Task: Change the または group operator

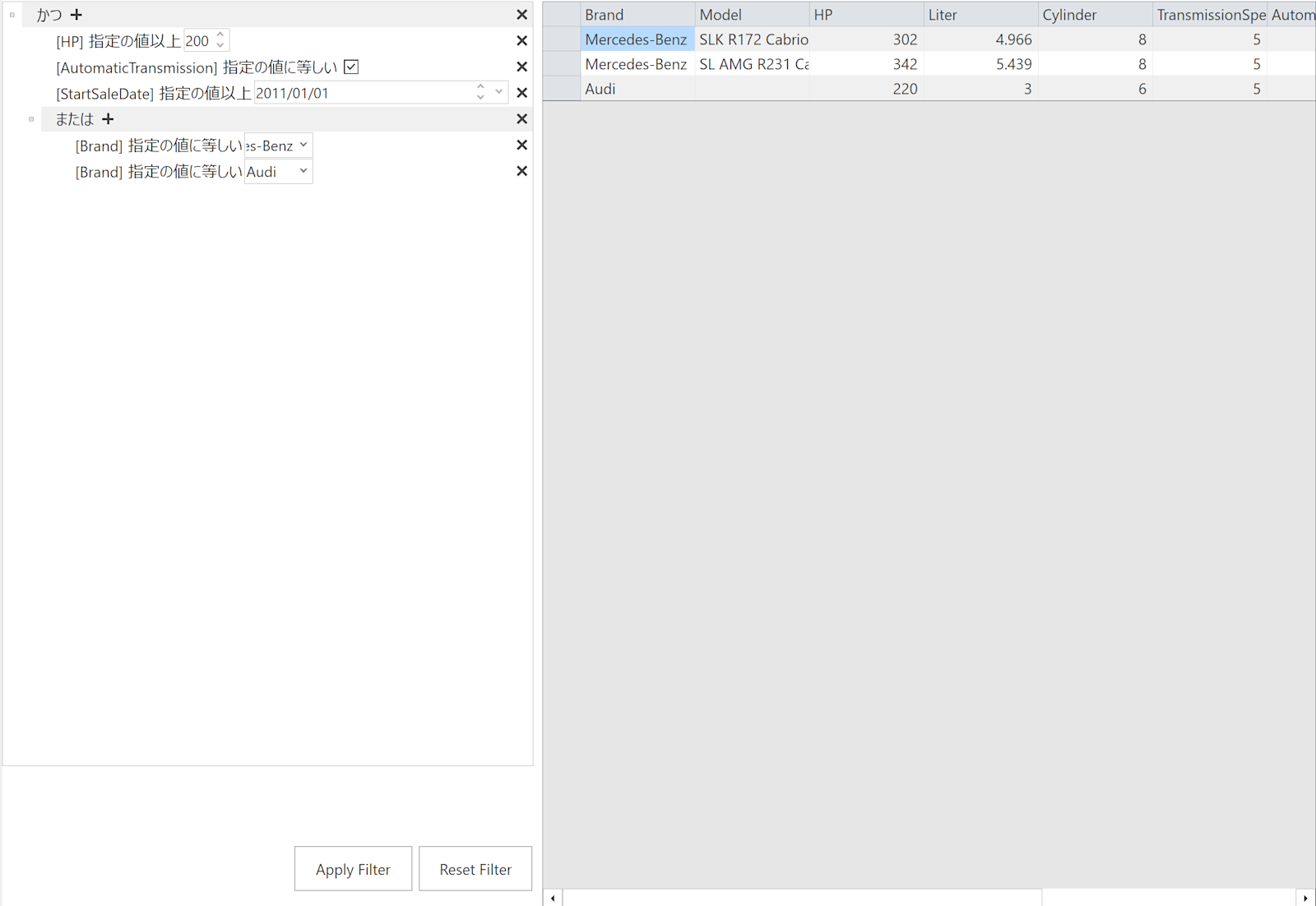Action: (x=75, y=119)
